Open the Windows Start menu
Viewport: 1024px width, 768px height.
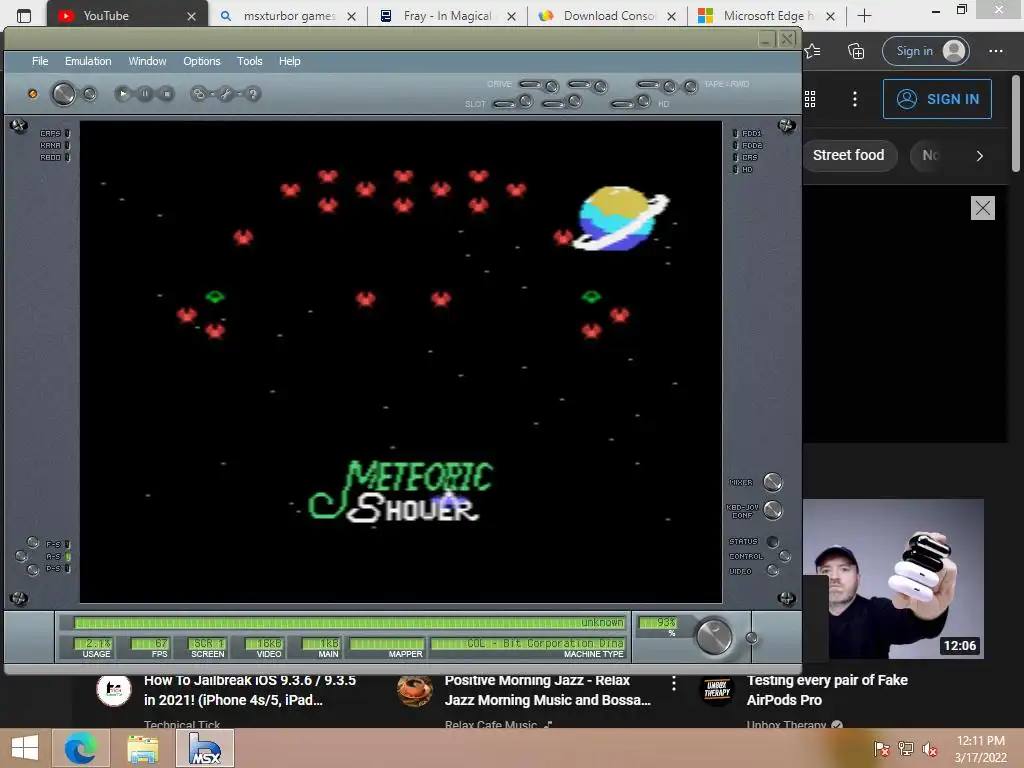pos(25,748)
